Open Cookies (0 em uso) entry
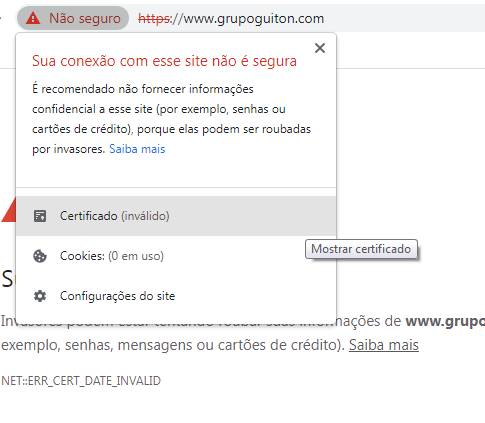Viewport: 485px width, 423px height. tap(176, 256)
